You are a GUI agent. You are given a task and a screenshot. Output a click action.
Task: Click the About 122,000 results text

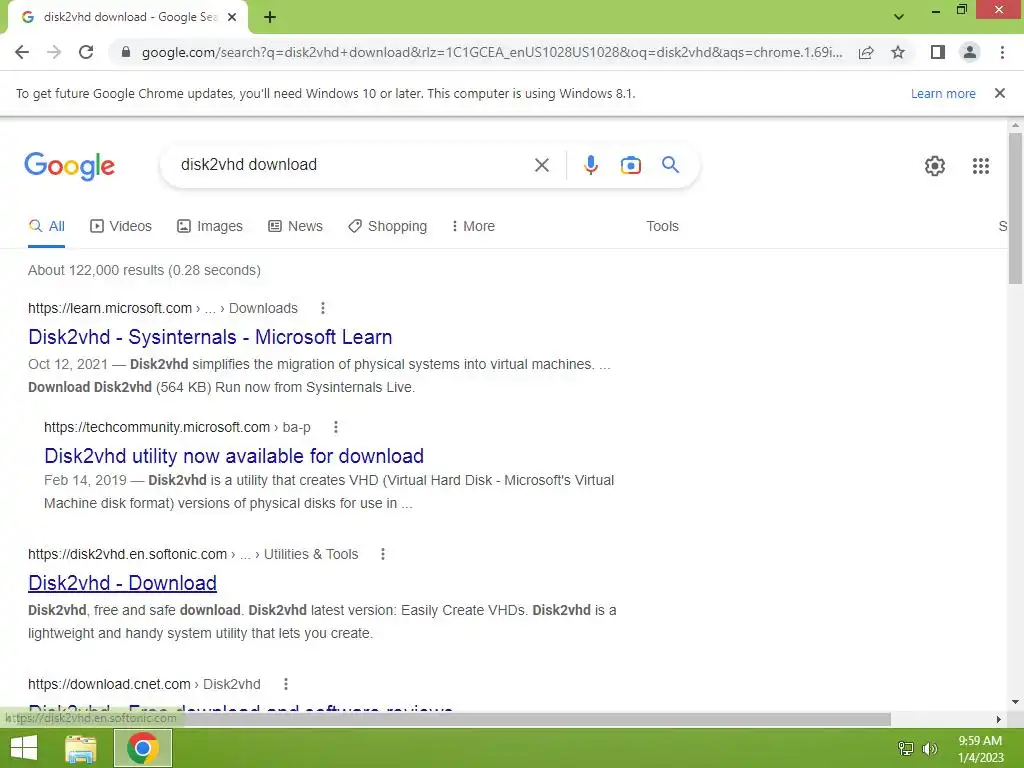pos(144,270)
